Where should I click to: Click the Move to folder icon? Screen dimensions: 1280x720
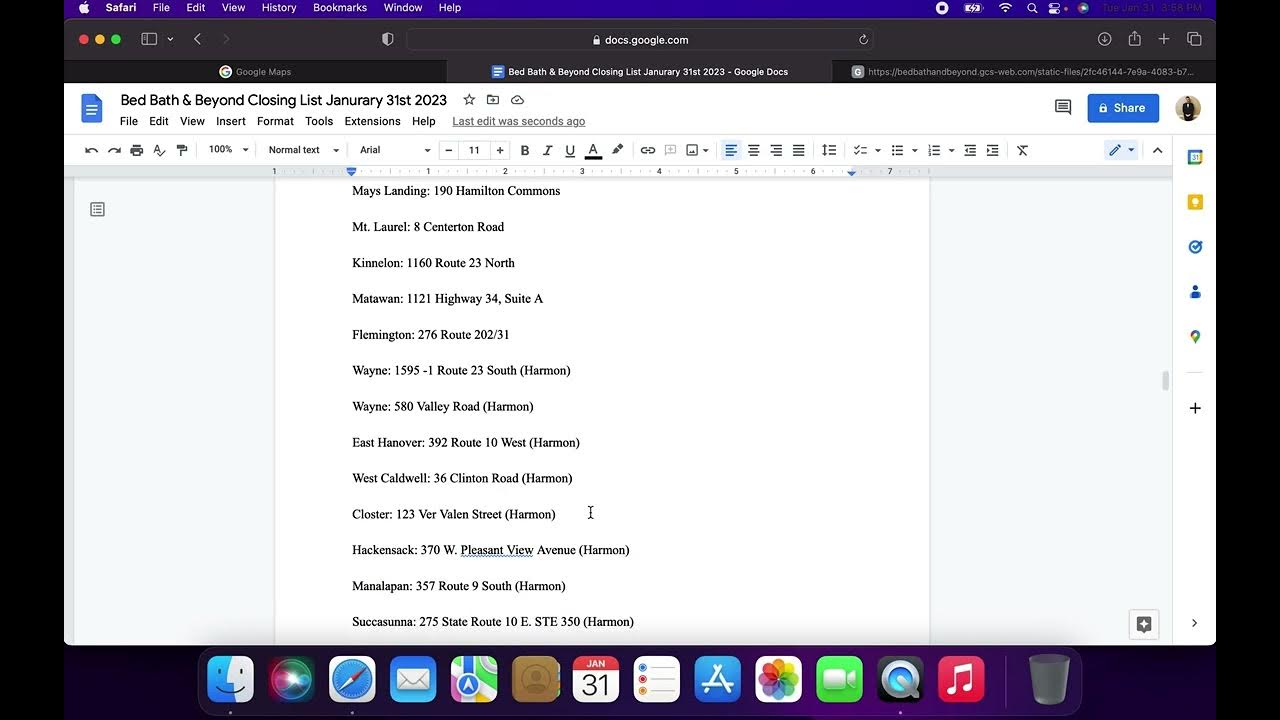click(x=493, y=100)
